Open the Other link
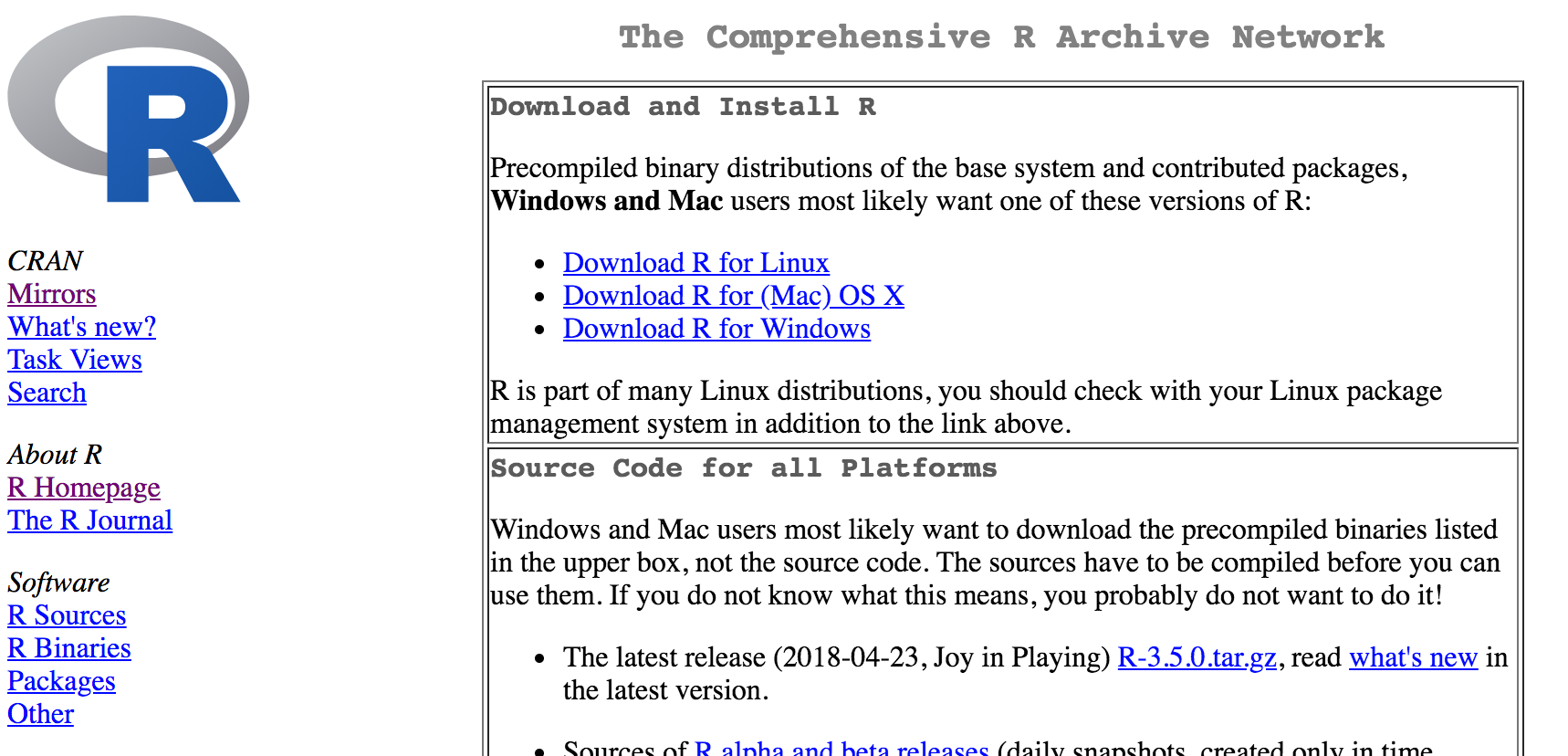 click(41, 714)
